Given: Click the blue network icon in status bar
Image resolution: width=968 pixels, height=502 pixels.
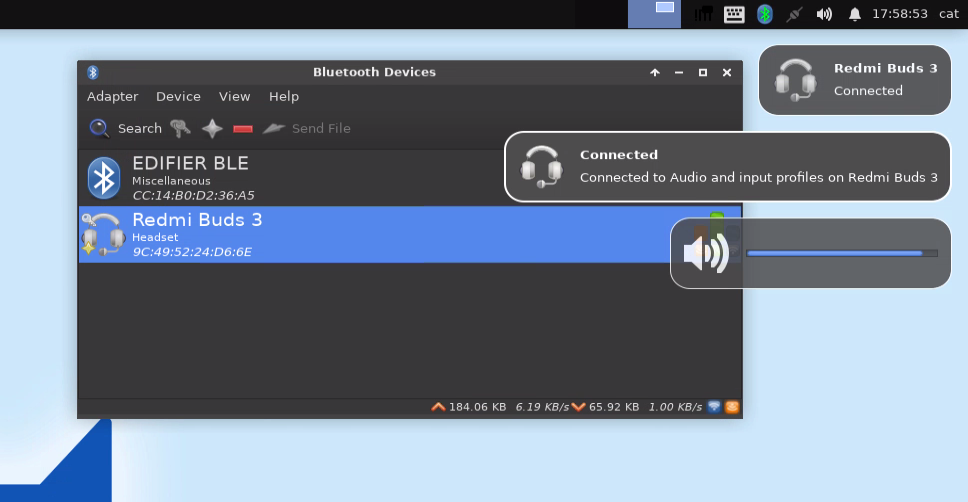Looking at the screenshot, I should (714, 406).
